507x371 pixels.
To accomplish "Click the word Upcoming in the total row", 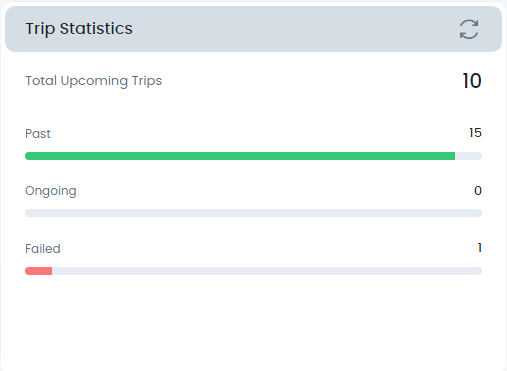I will click(x=94, y=81).
